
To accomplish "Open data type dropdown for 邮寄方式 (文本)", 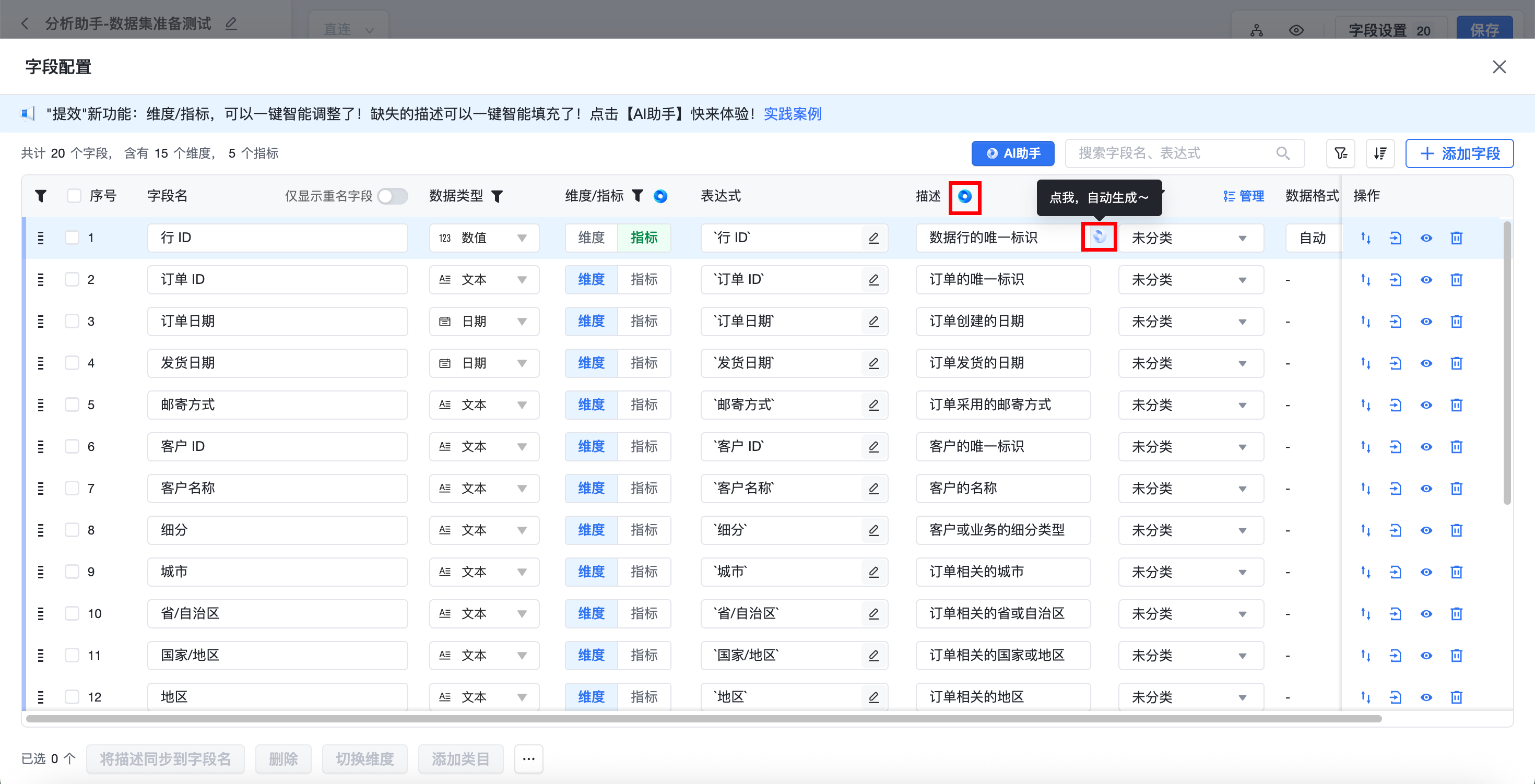I will (x=484, y=405).
